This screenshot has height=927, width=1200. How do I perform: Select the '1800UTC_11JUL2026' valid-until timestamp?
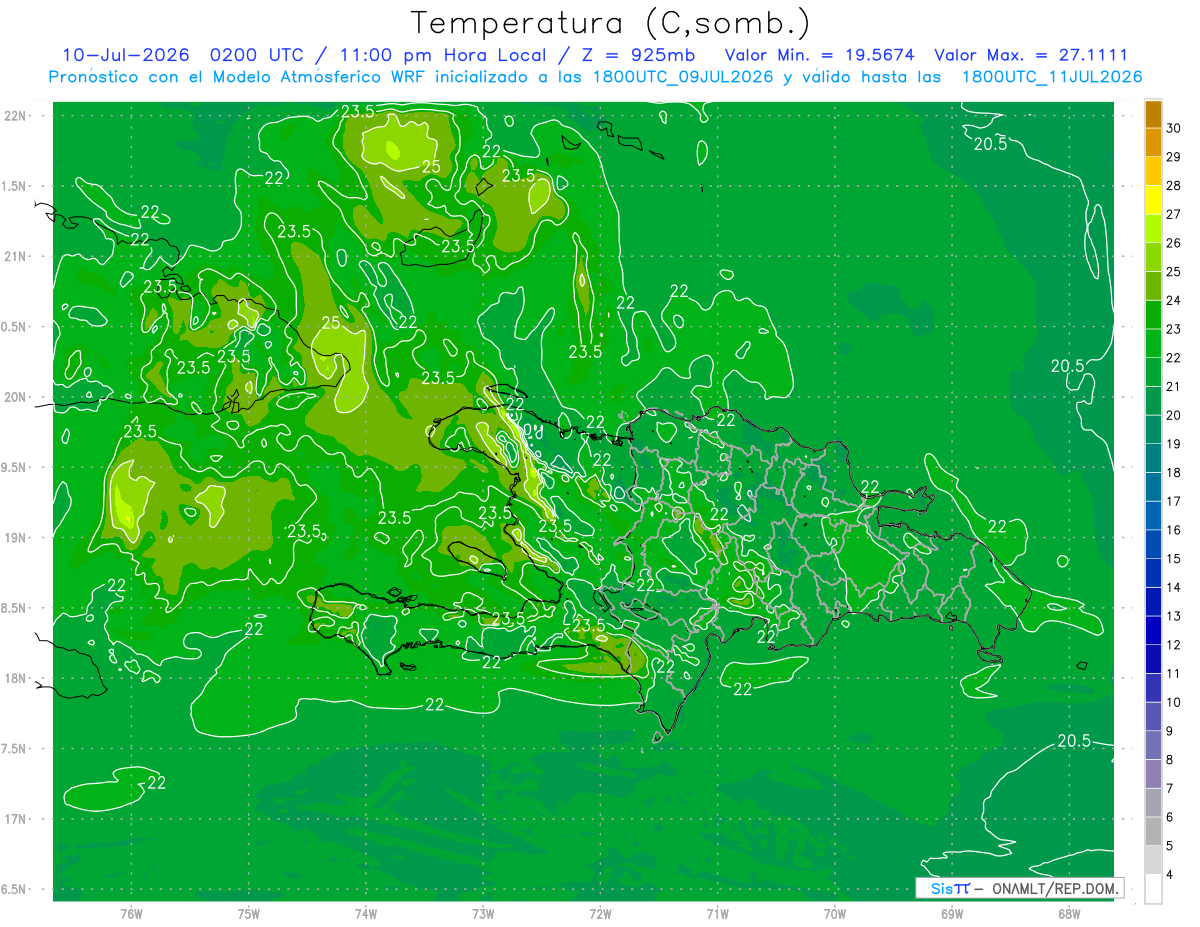1052,77
